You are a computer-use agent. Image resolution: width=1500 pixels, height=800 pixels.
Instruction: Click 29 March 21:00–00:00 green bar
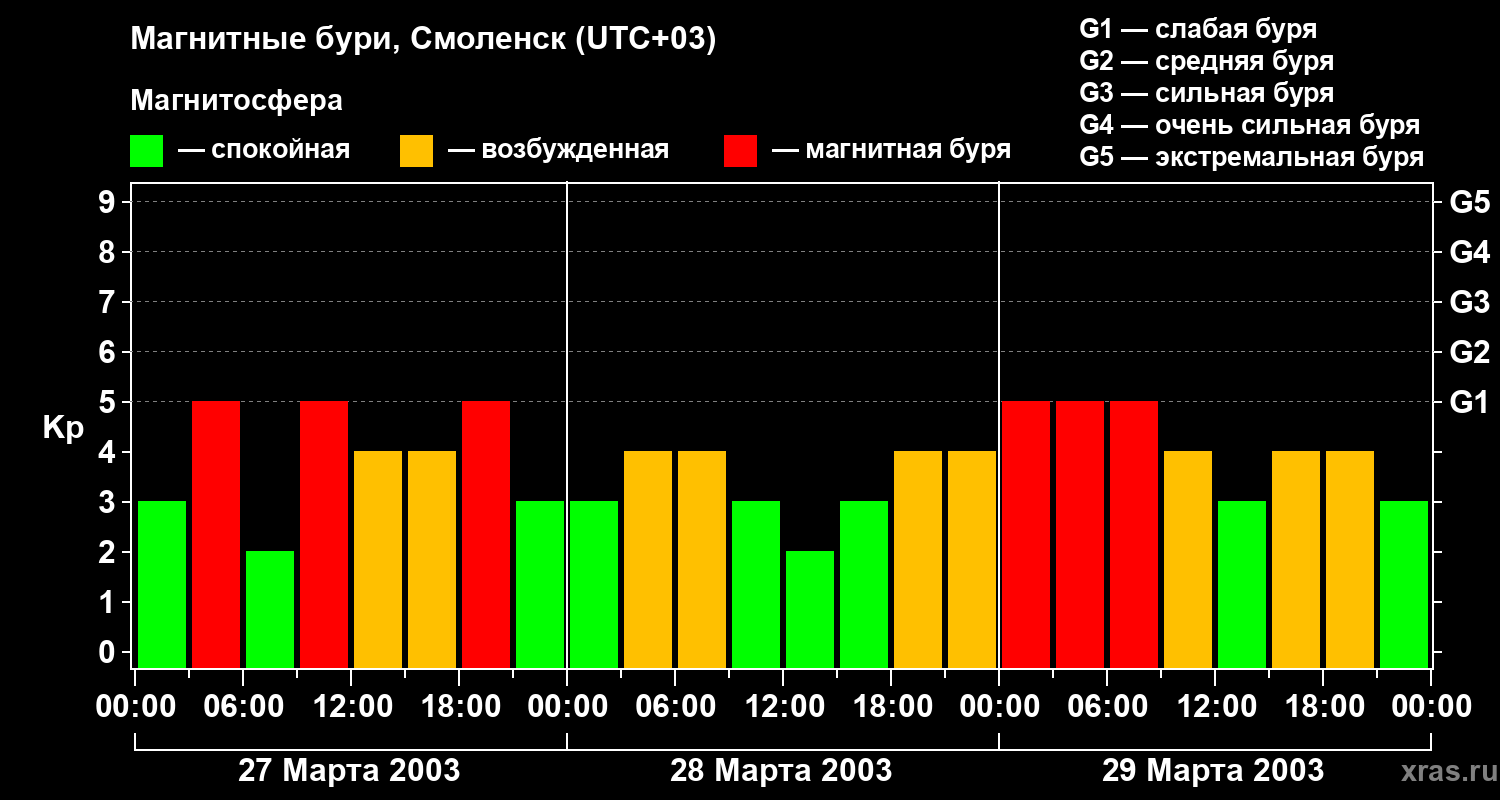[1404, 584]
